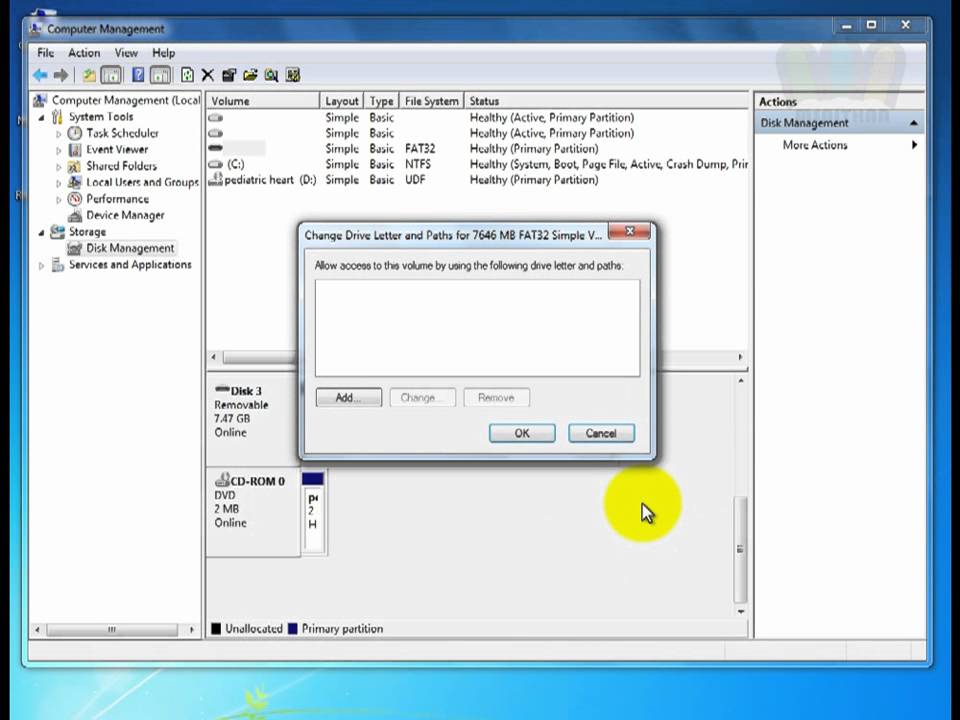Select the FAT32 volume row
This screenshot has height=720, width=960.
478,149
